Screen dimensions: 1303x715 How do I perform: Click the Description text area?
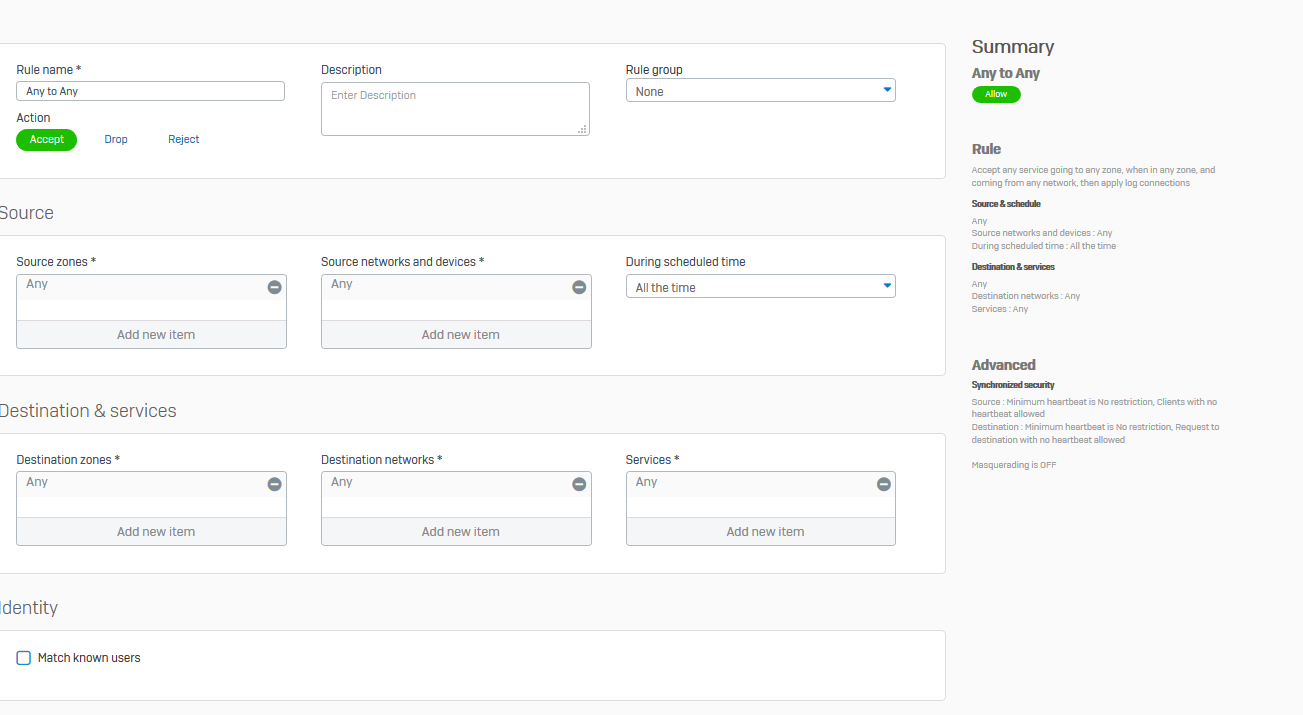pyautogui.click(x=455, y=108)
